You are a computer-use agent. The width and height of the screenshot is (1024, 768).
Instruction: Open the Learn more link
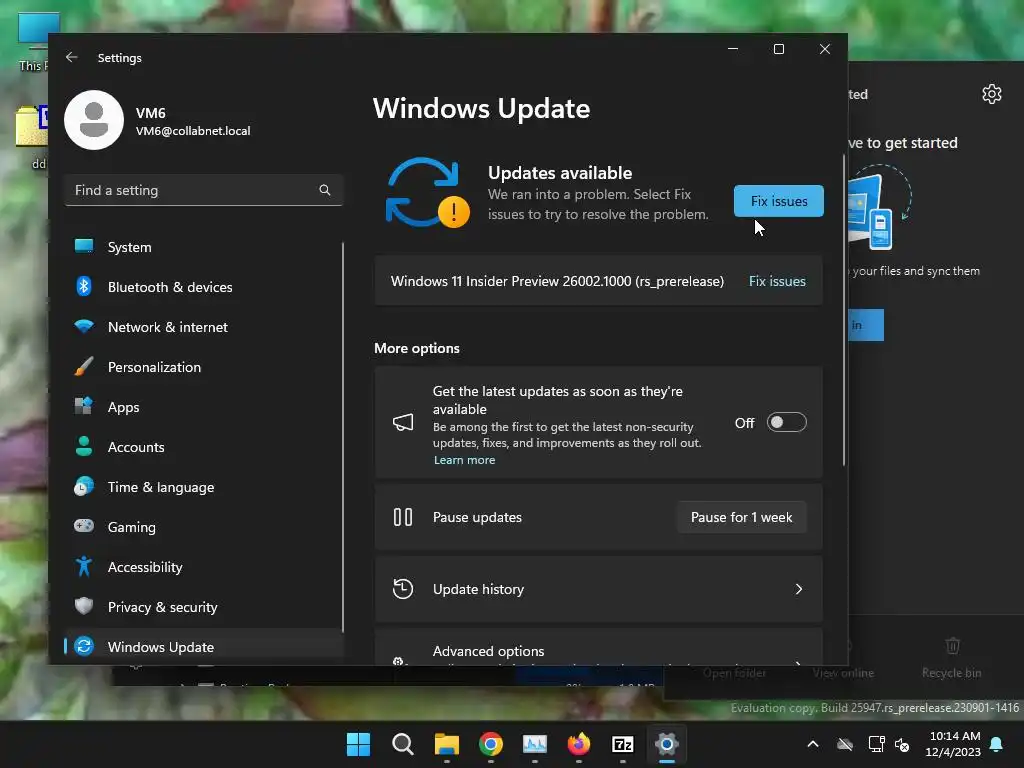[x=464, y=460]
